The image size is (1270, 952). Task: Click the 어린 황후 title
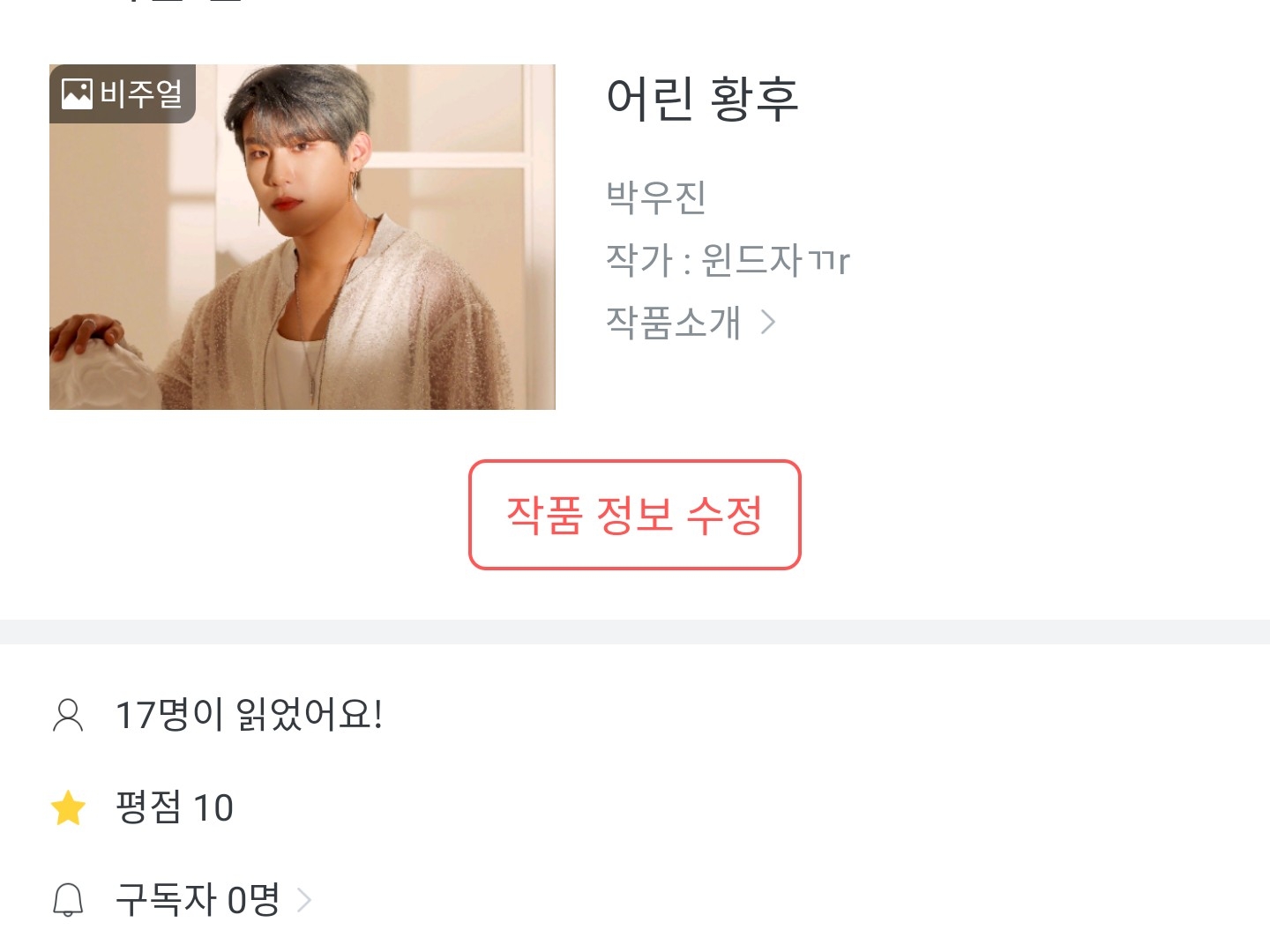(x=702, y=98)
